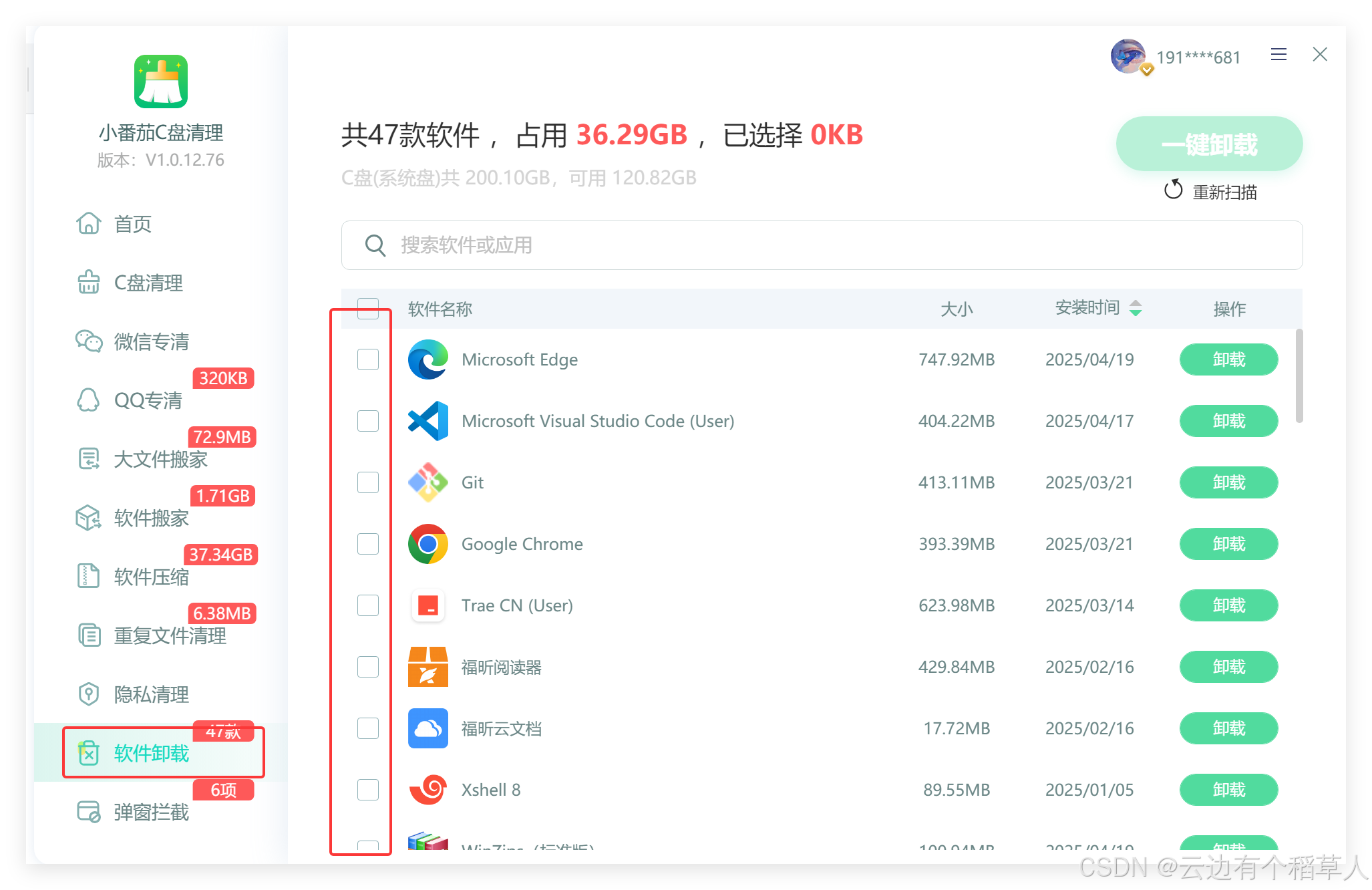The width and height of the screenshot is (1372, 890).
Task: Open the 弹窗拦截 icon in the sidebar
Action: (x=88, y=812)
